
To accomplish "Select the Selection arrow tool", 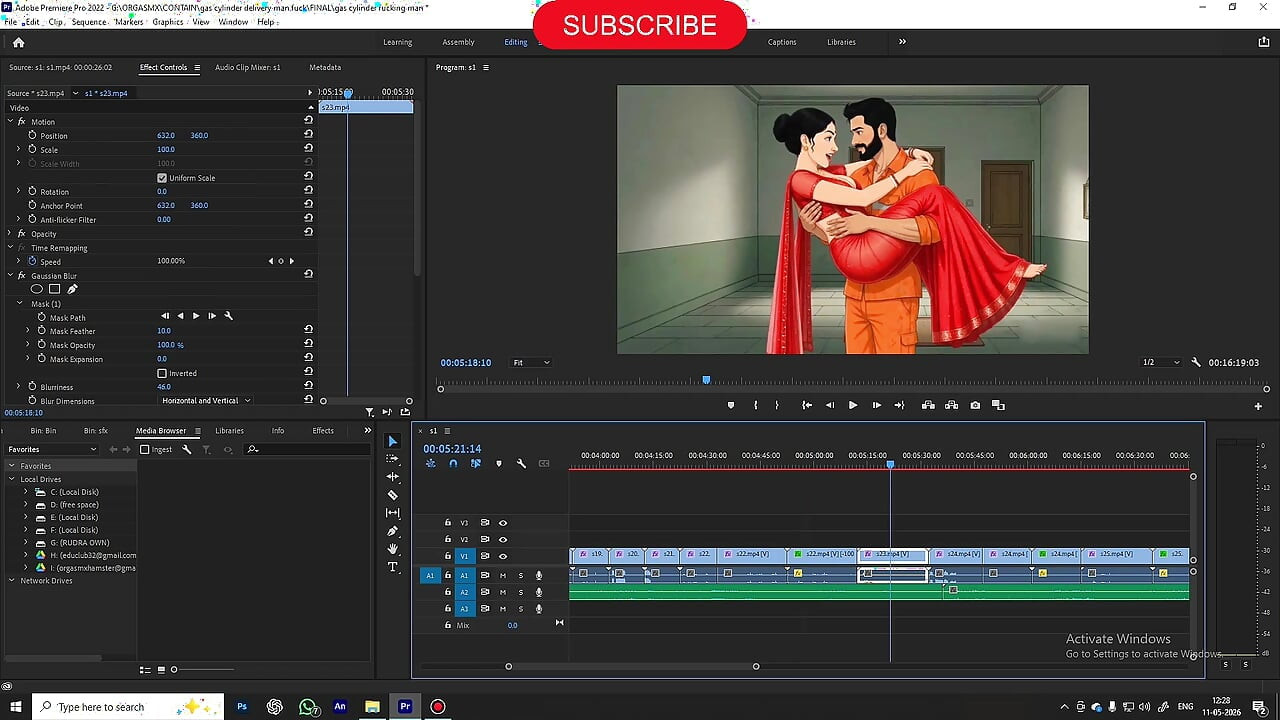I will [x=392, y=441].
